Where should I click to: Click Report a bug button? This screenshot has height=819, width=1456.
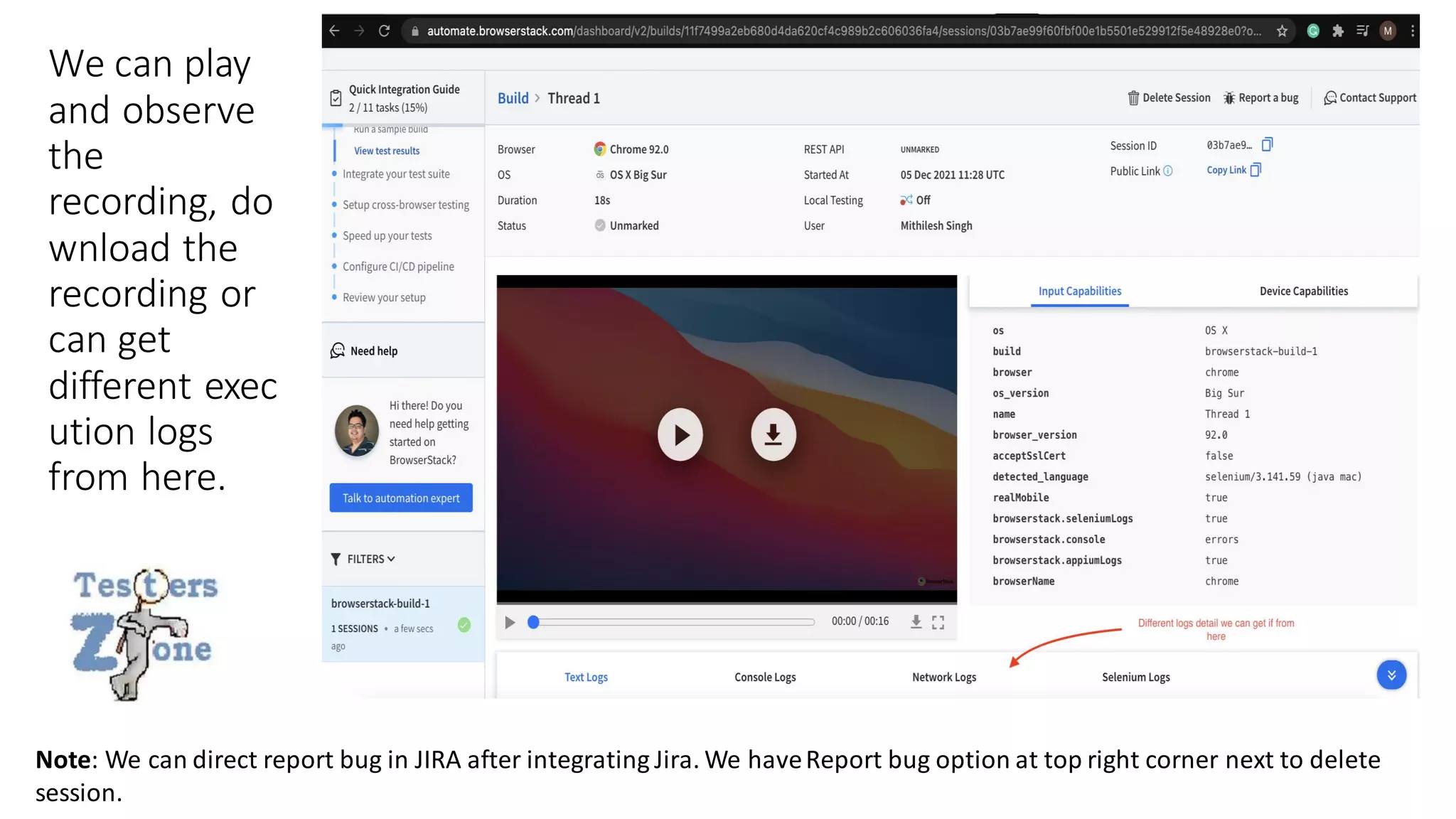point(1260,98)
